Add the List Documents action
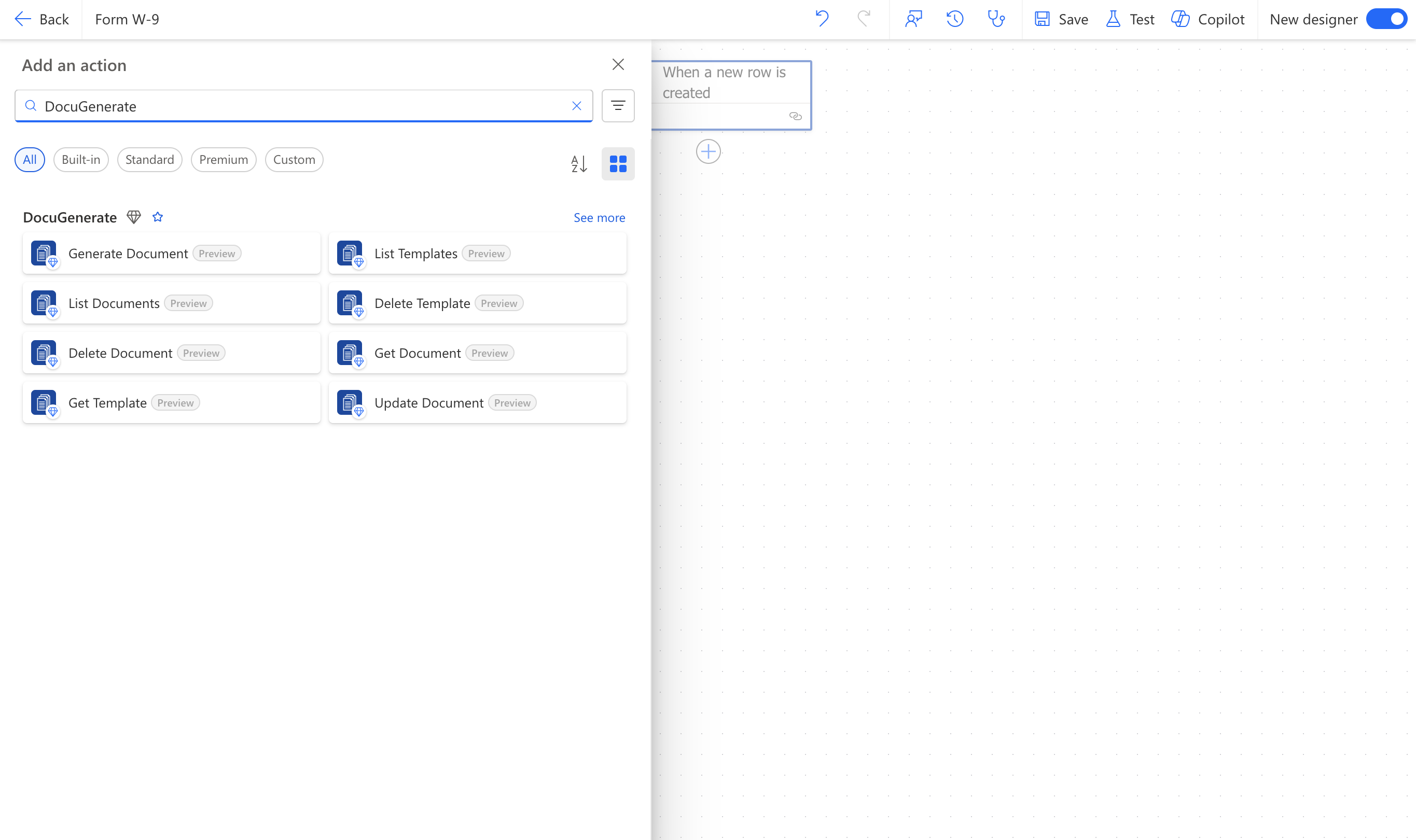 click(172, 303)
